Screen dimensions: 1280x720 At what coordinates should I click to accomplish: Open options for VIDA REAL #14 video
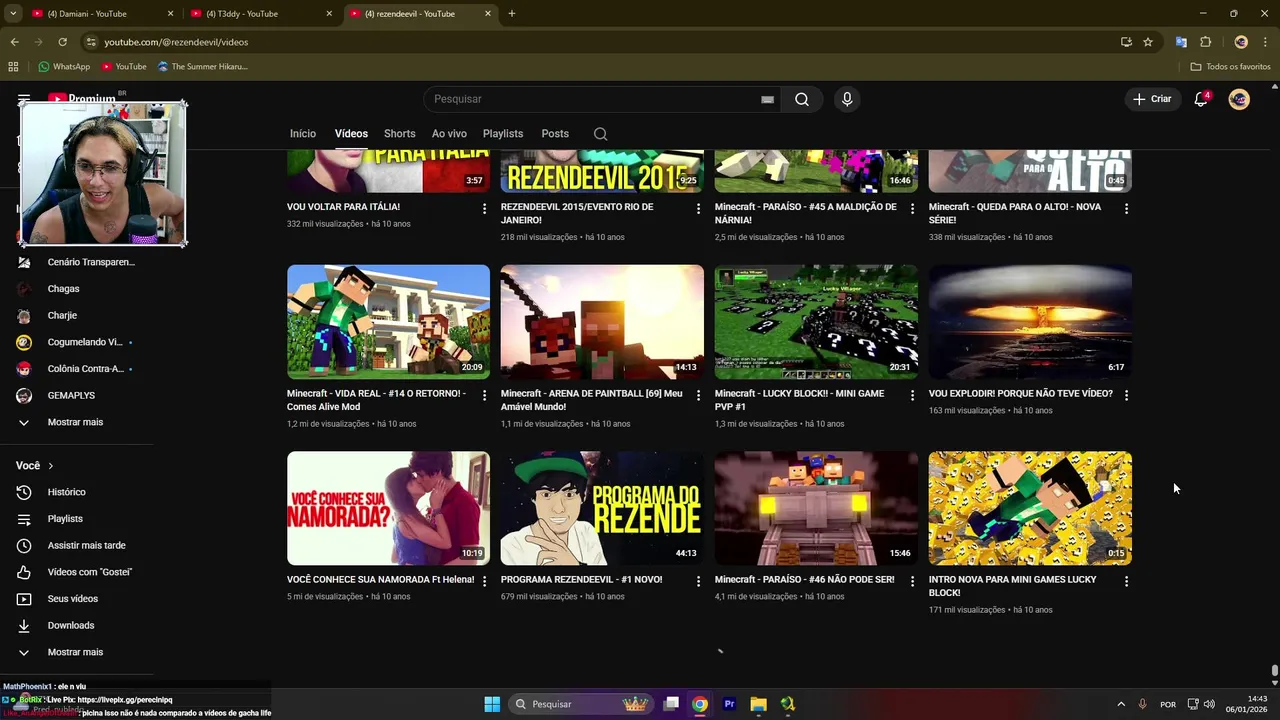(484, 395)
